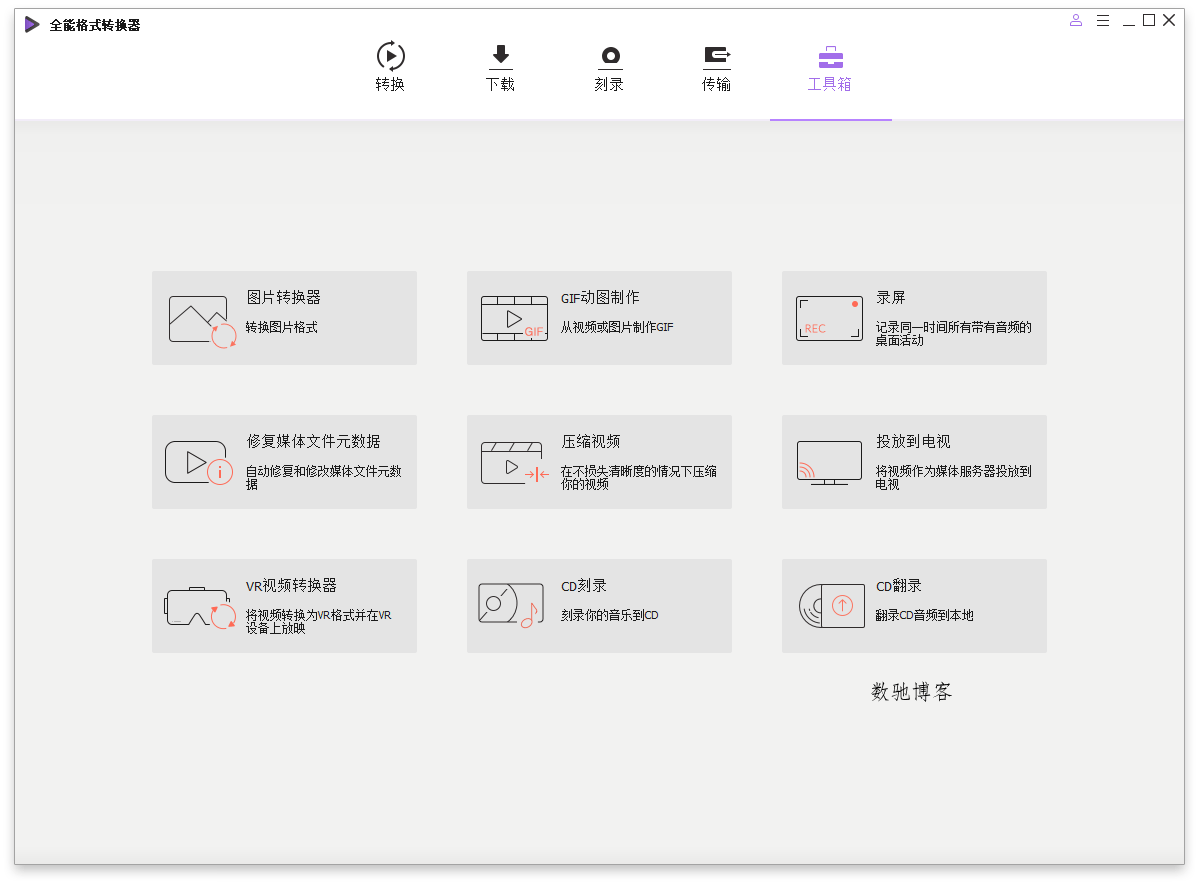This screenshot has width=1199, height=888.
Task: Open GIF动图制作 tool title
Action: click(600, 297)
